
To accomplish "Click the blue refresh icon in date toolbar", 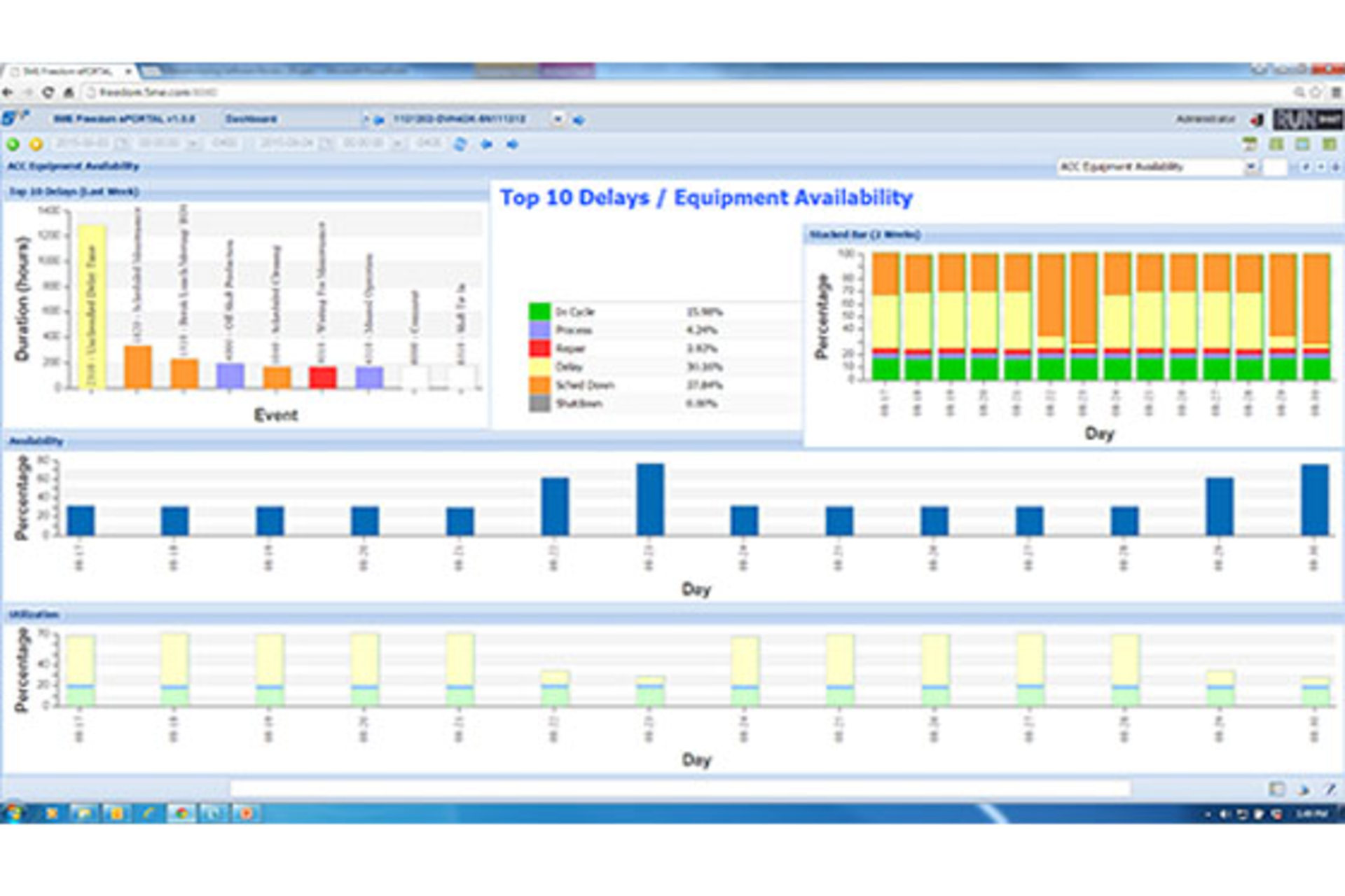I will click(460, 144).
